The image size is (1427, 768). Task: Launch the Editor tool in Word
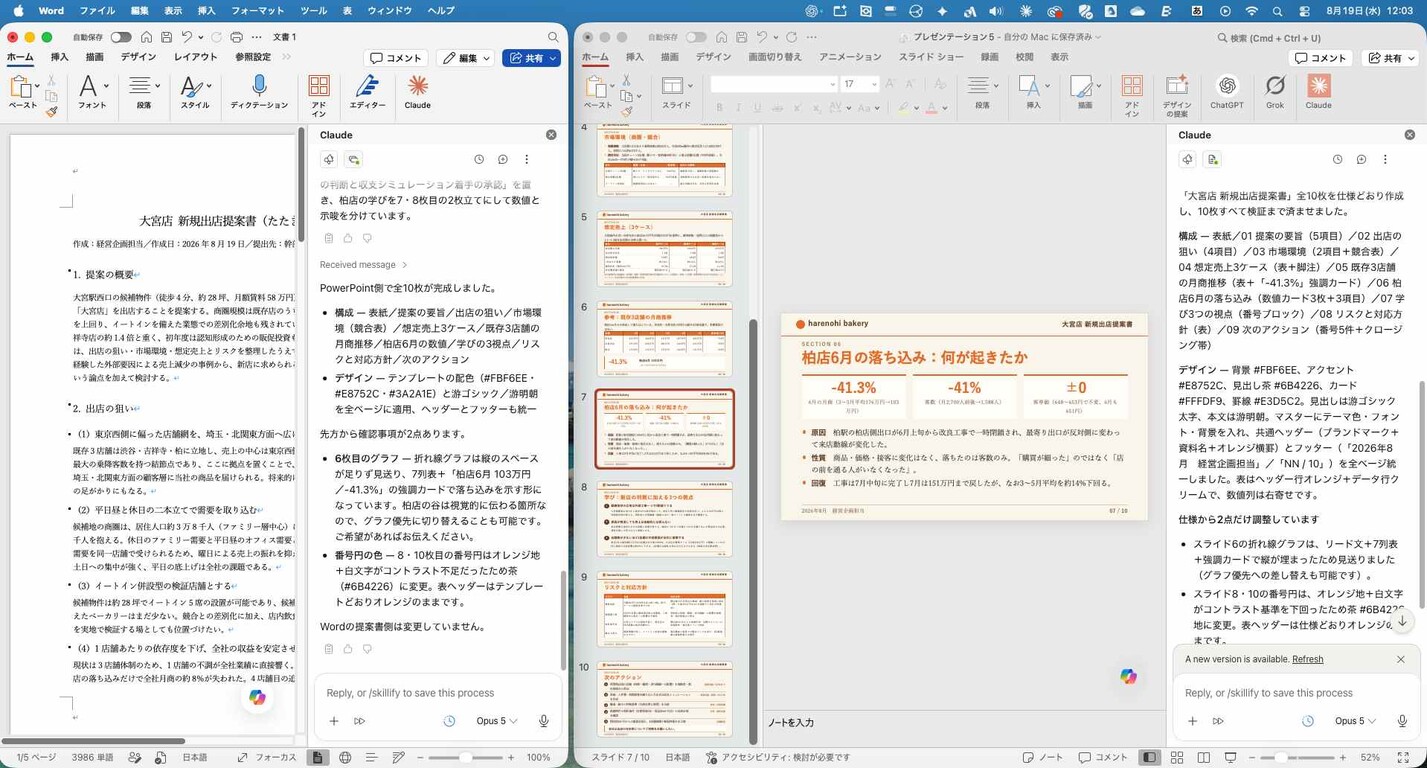point(367,91)
